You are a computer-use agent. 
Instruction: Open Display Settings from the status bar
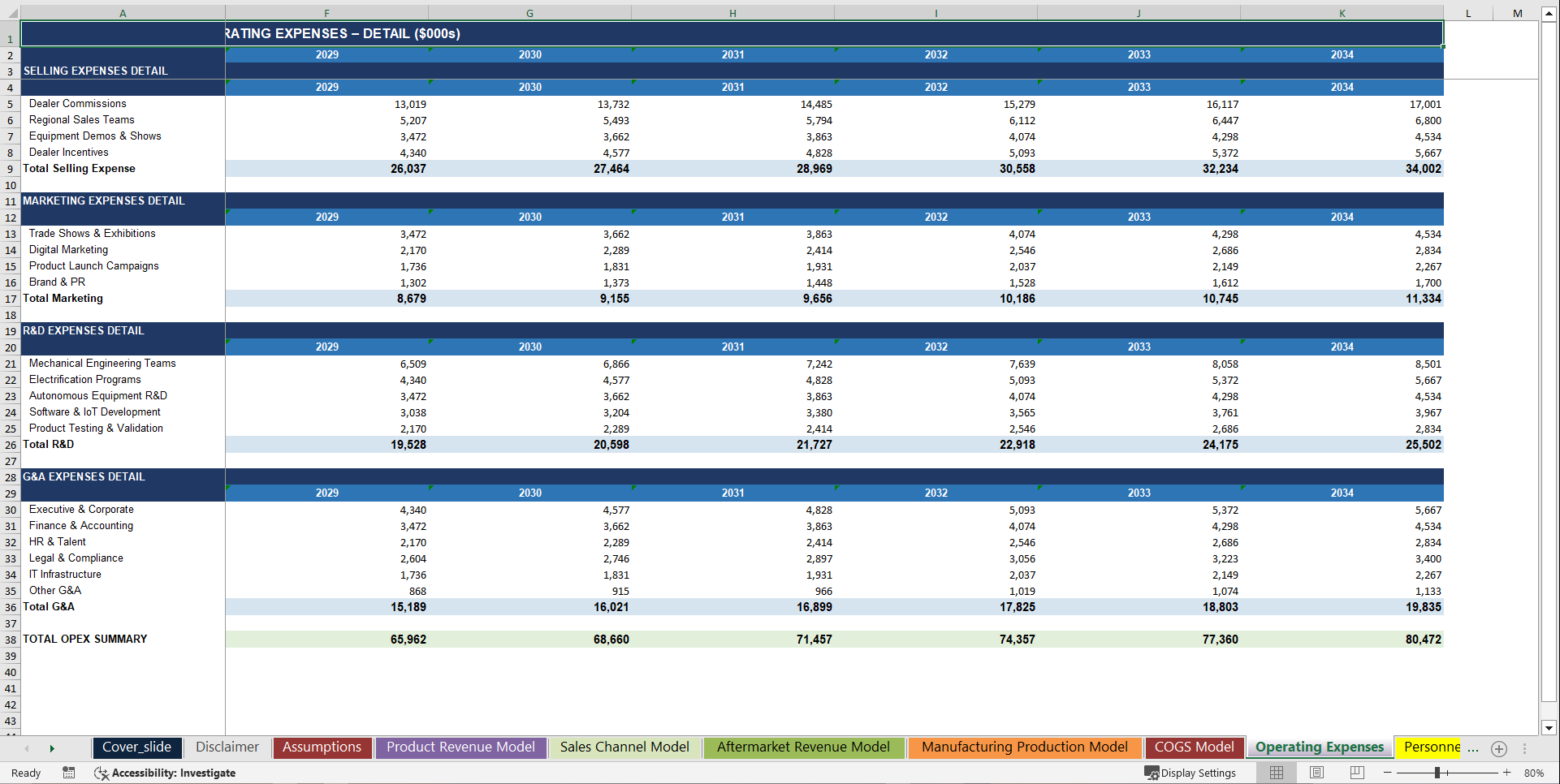point(1191,773)
